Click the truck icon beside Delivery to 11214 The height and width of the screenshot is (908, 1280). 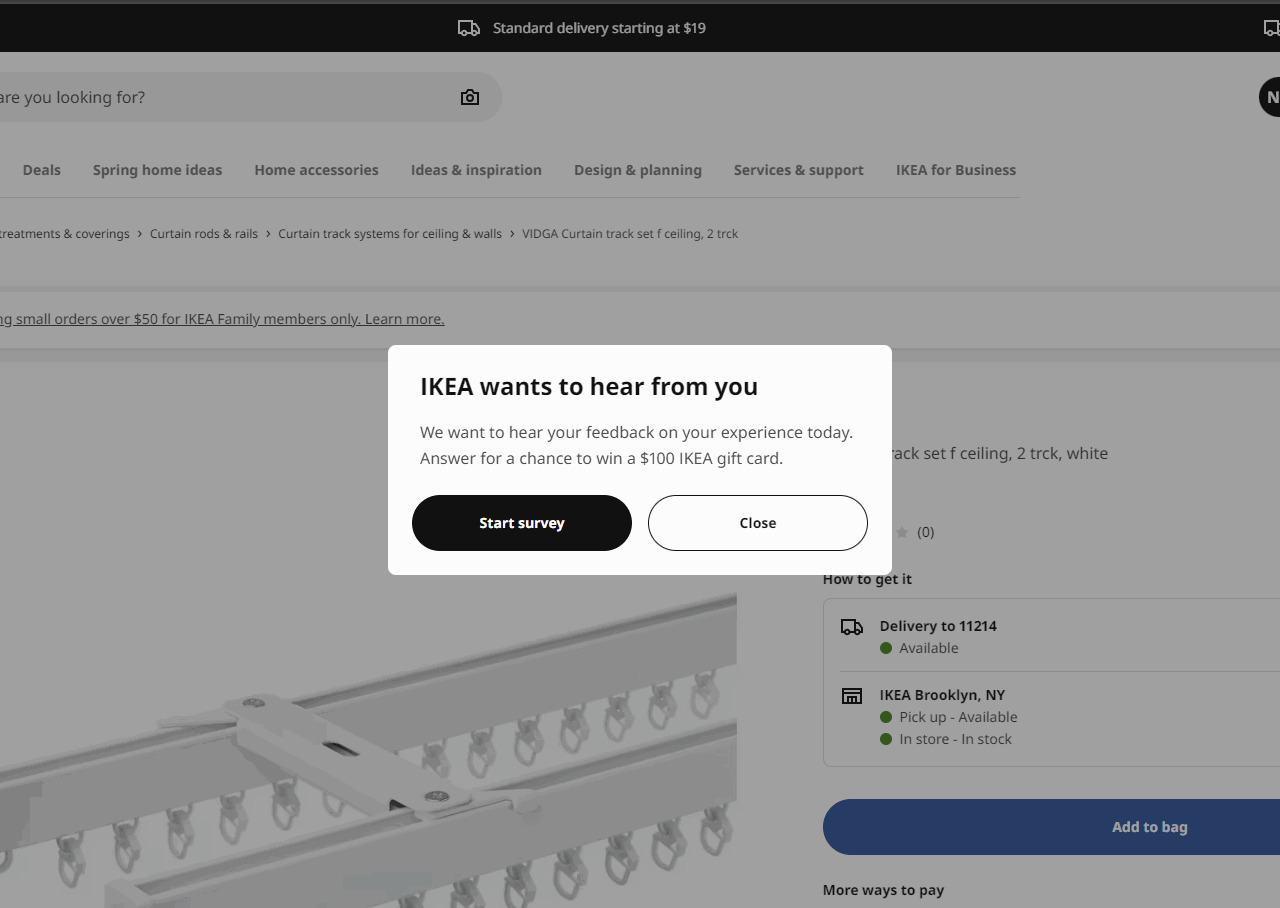pyautogui.click(x=851, y=627)
